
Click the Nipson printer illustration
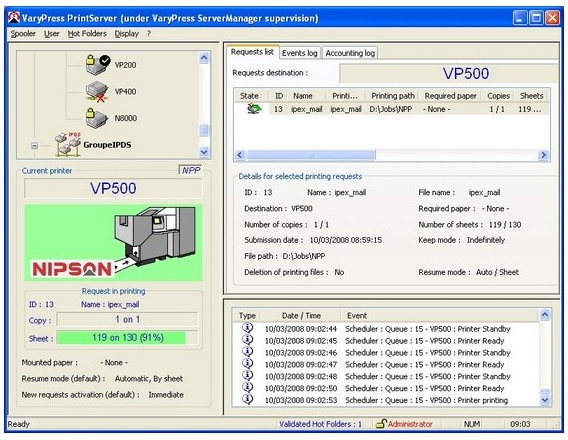tap(113, 242)
